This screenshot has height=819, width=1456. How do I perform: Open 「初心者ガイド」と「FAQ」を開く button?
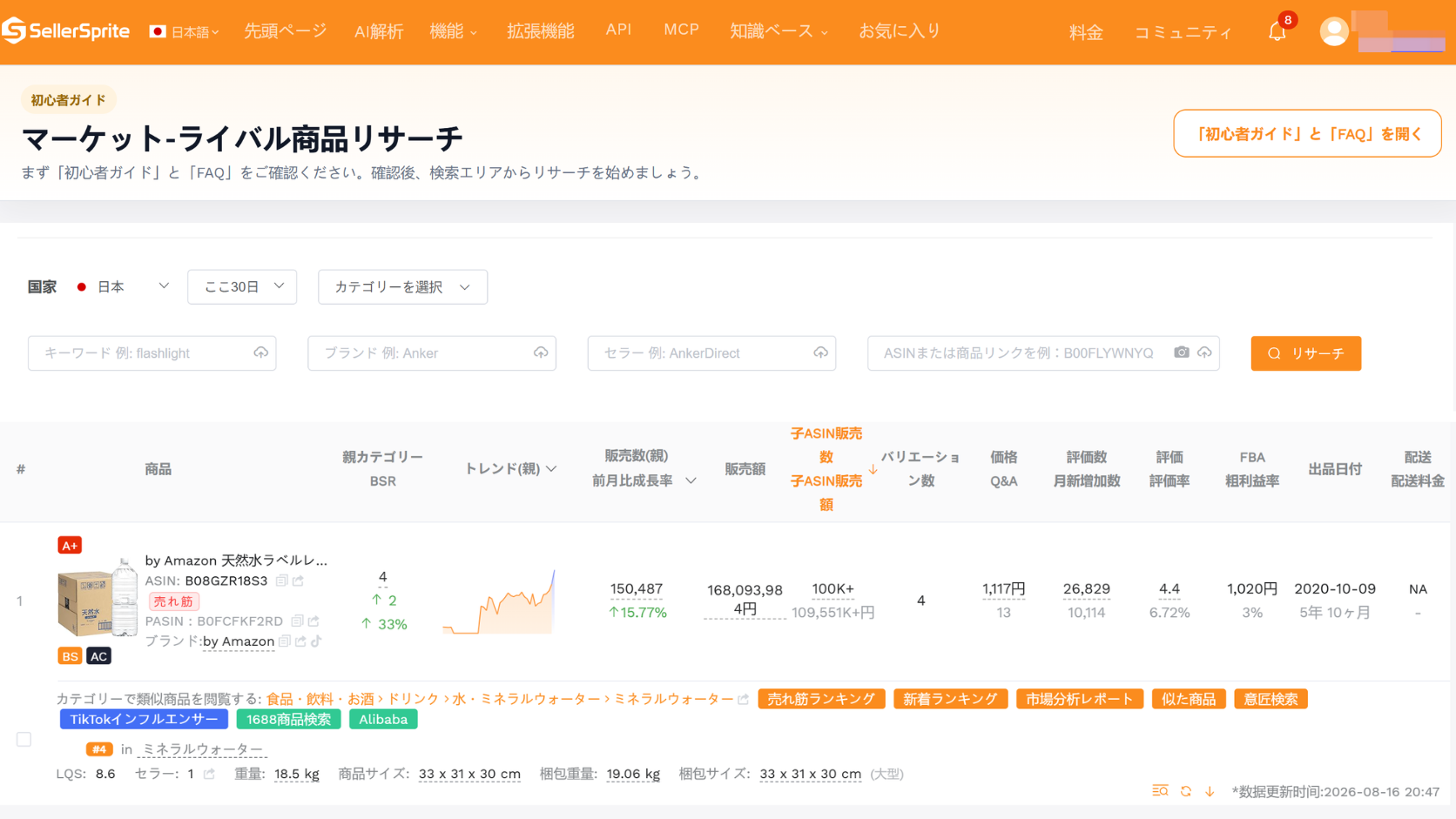[1307, 133]
